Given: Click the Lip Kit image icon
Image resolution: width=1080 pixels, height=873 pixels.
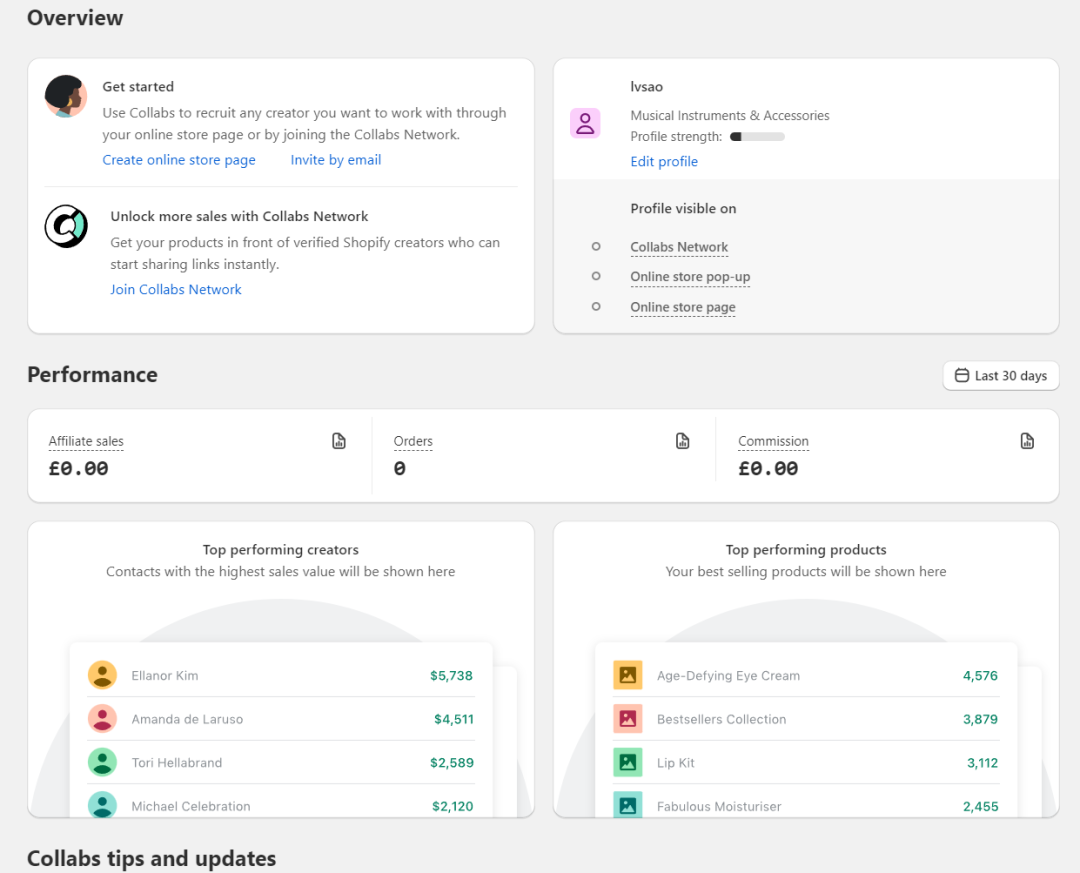Looking at the screenshot, I should coord(627,762).
